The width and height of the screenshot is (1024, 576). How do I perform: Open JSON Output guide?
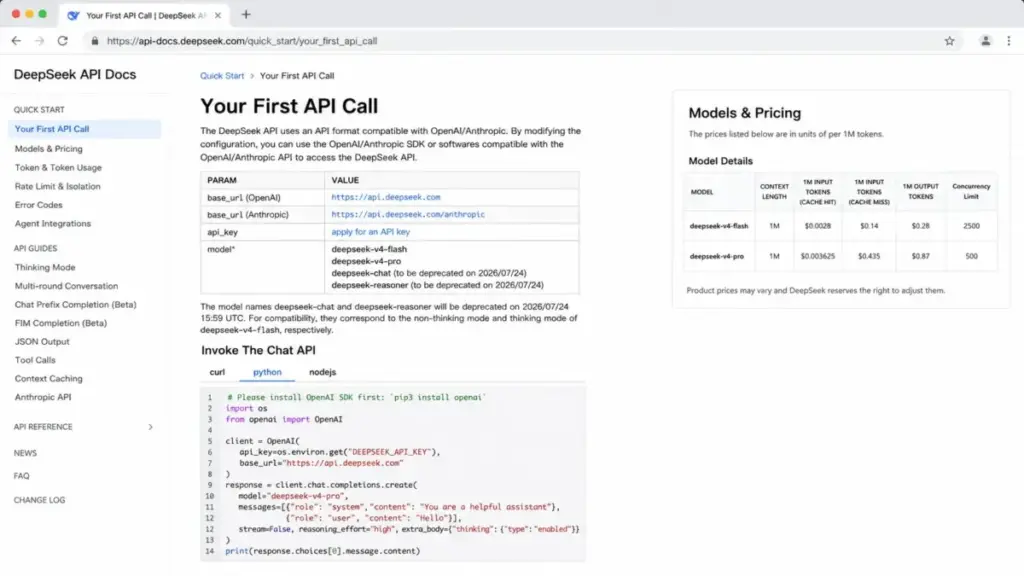[42, 342]
